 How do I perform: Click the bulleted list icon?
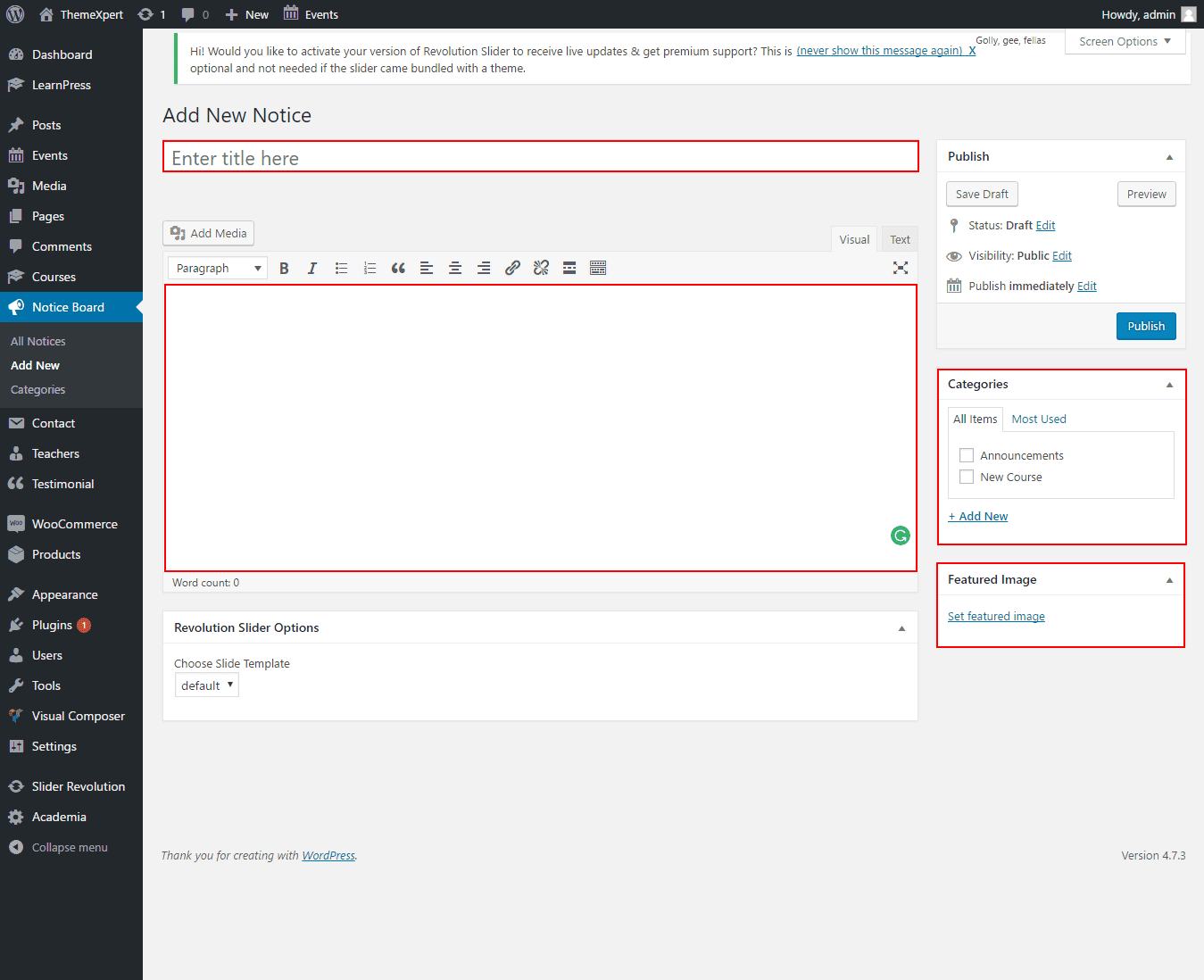(341, 268)
